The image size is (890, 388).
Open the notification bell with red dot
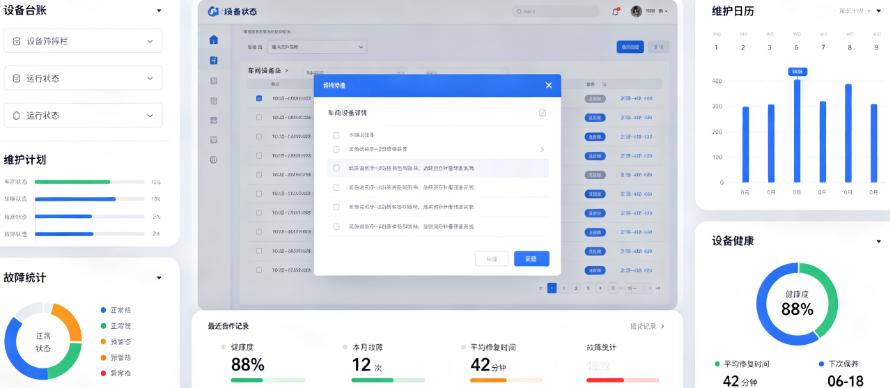pyautogui.click(x=615, y=12)
